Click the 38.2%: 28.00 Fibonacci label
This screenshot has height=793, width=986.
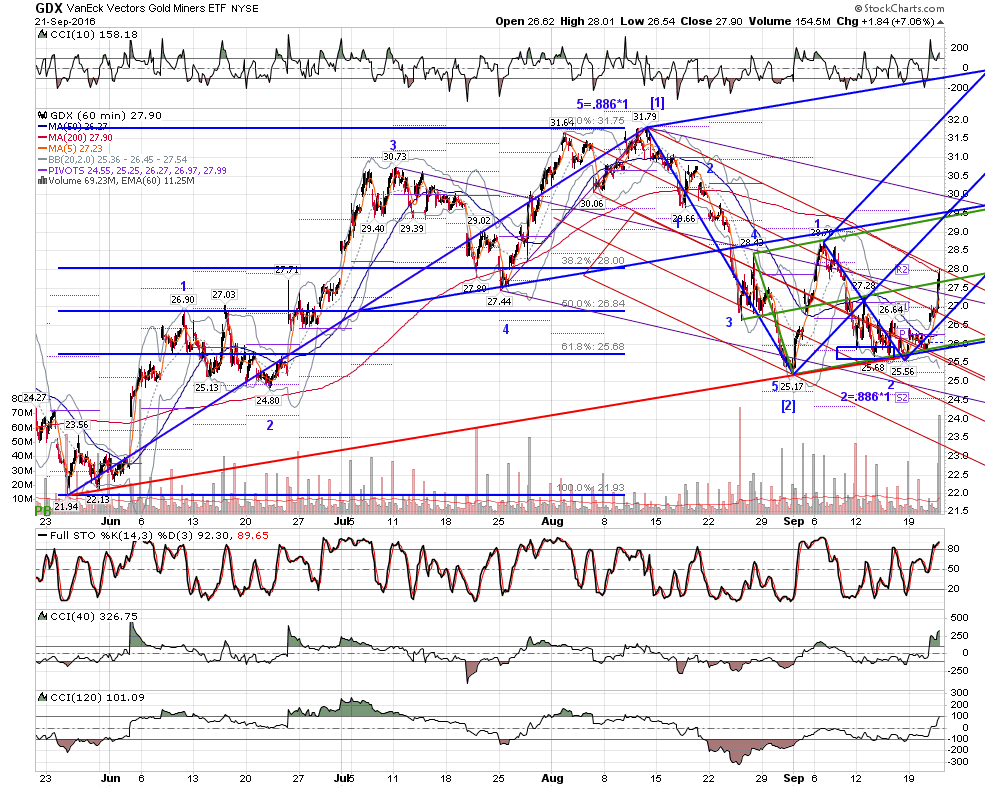pos(593,261)
